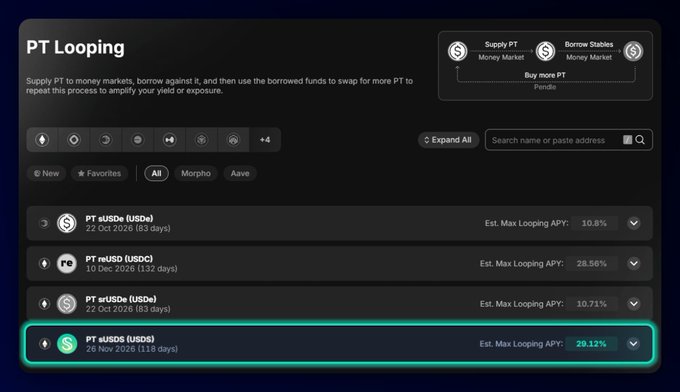Select the bowtie-shaped HyperEVM chain filter icon
680x392 pixels.
point(170,140)
